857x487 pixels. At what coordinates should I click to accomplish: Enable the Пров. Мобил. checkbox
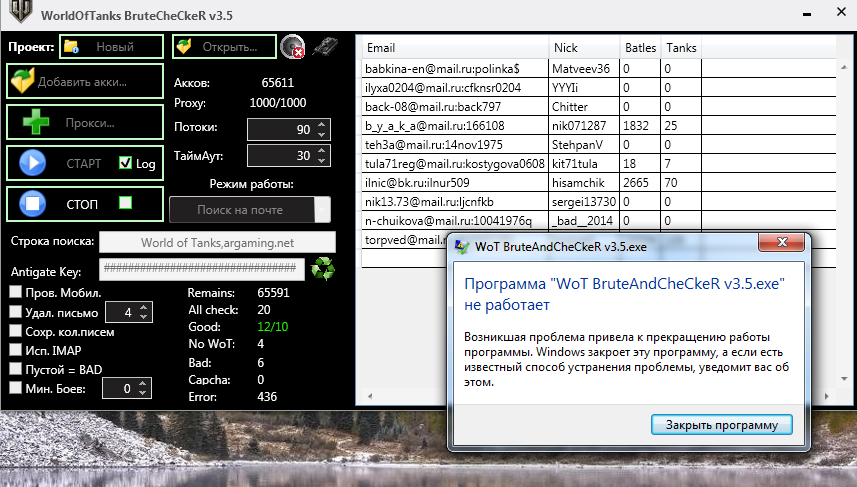[x=16, y=292]
